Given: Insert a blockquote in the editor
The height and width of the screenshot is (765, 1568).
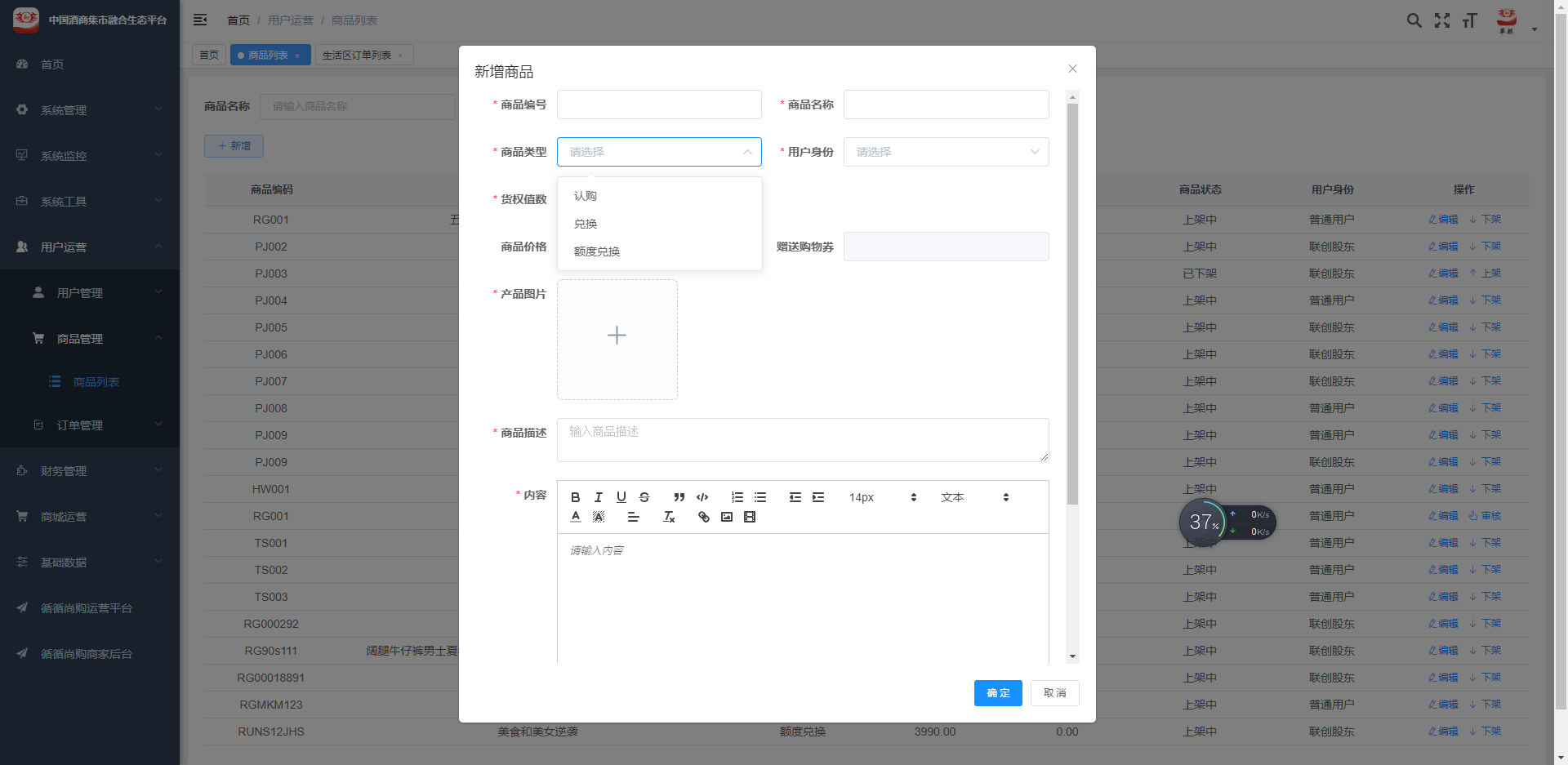Looking at the screenshot, I should pyautogui.click(x=679, y=497).
